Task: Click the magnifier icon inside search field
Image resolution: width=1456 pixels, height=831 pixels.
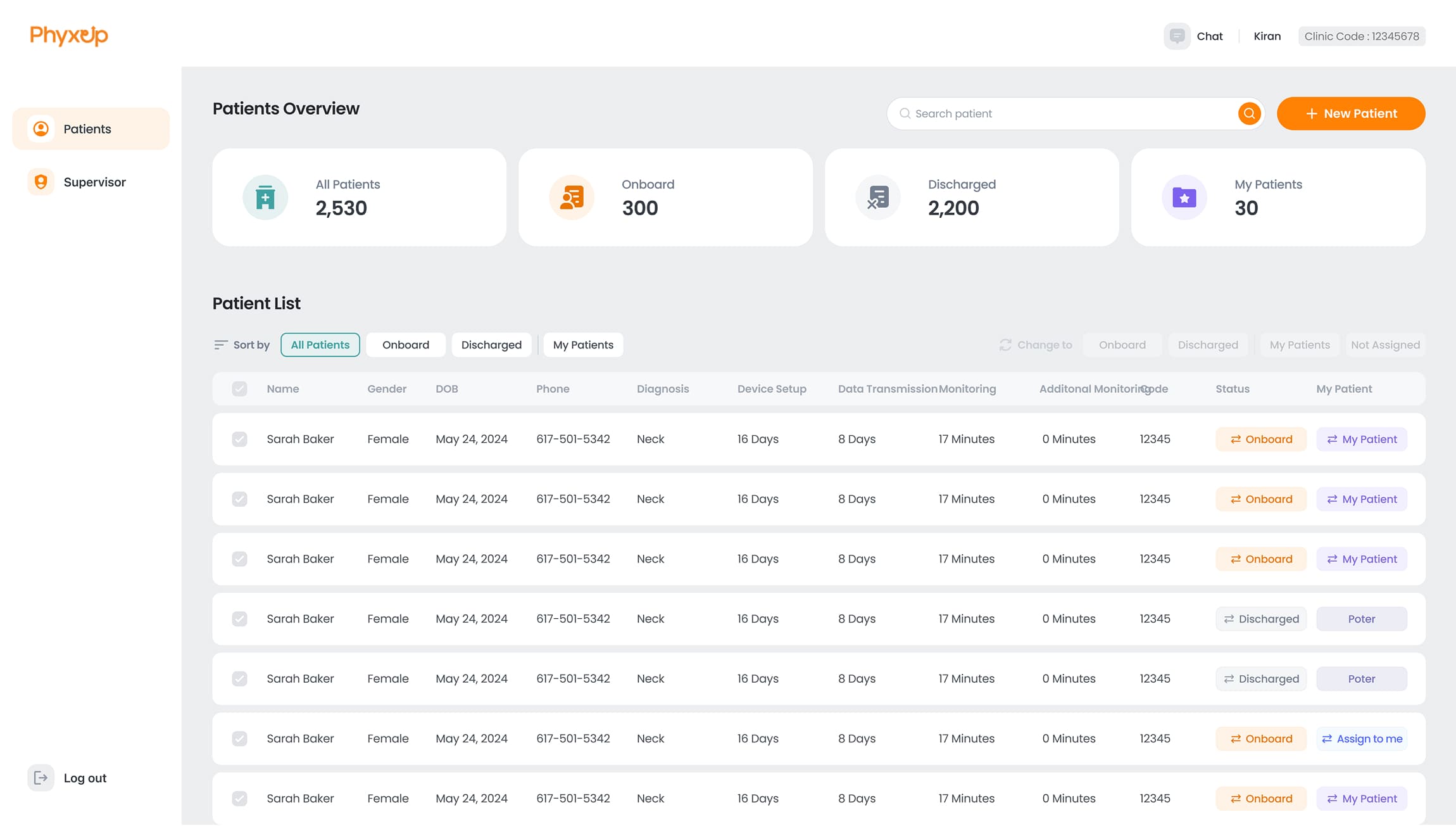Action: (x=905, y=113)
